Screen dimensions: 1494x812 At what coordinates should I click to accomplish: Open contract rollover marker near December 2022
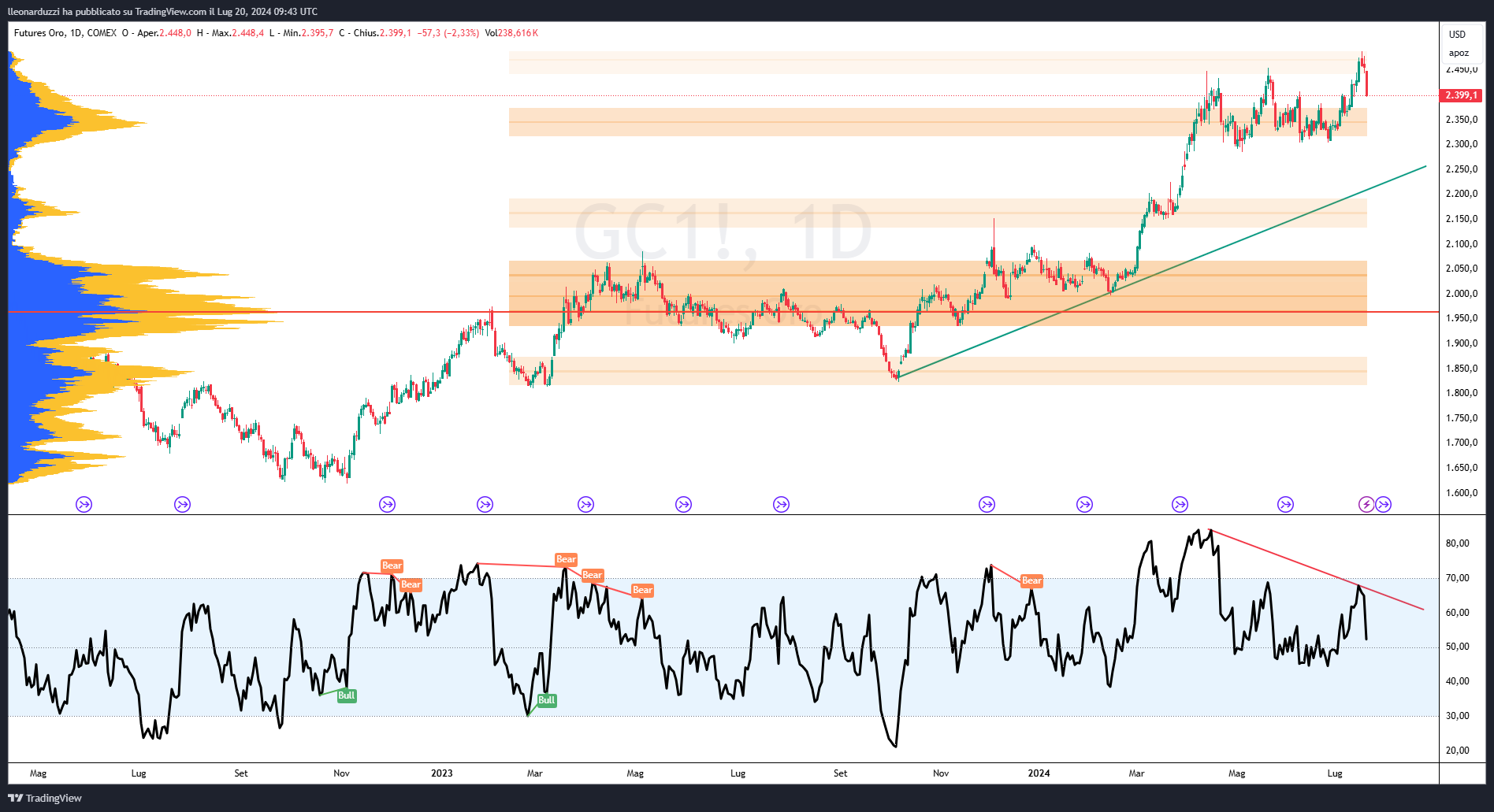[x=387, y=505]
